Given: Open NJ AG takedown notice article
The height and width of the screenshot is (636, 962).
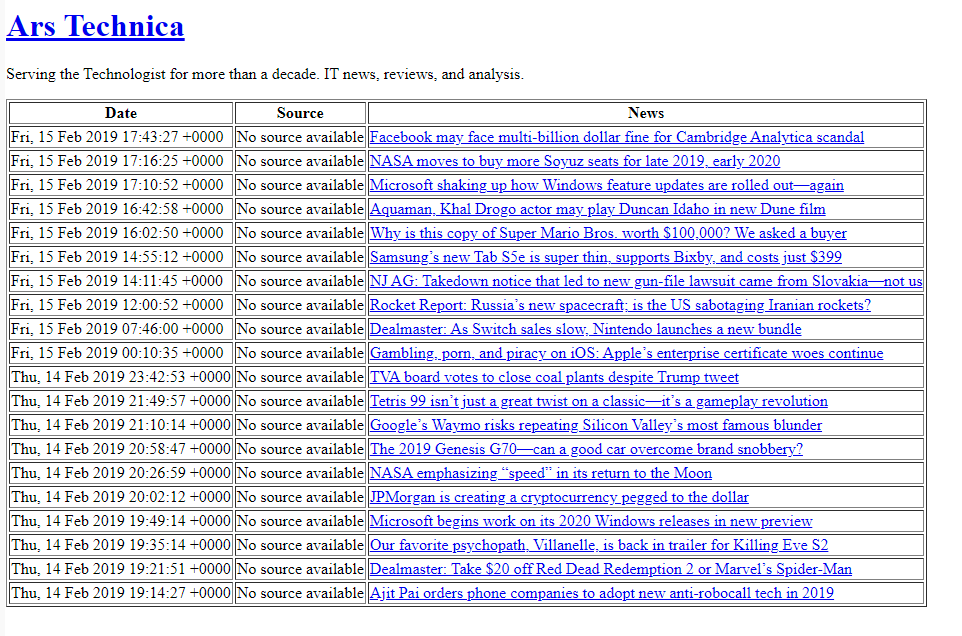Looking at the screenshot, I should [645, 280].
